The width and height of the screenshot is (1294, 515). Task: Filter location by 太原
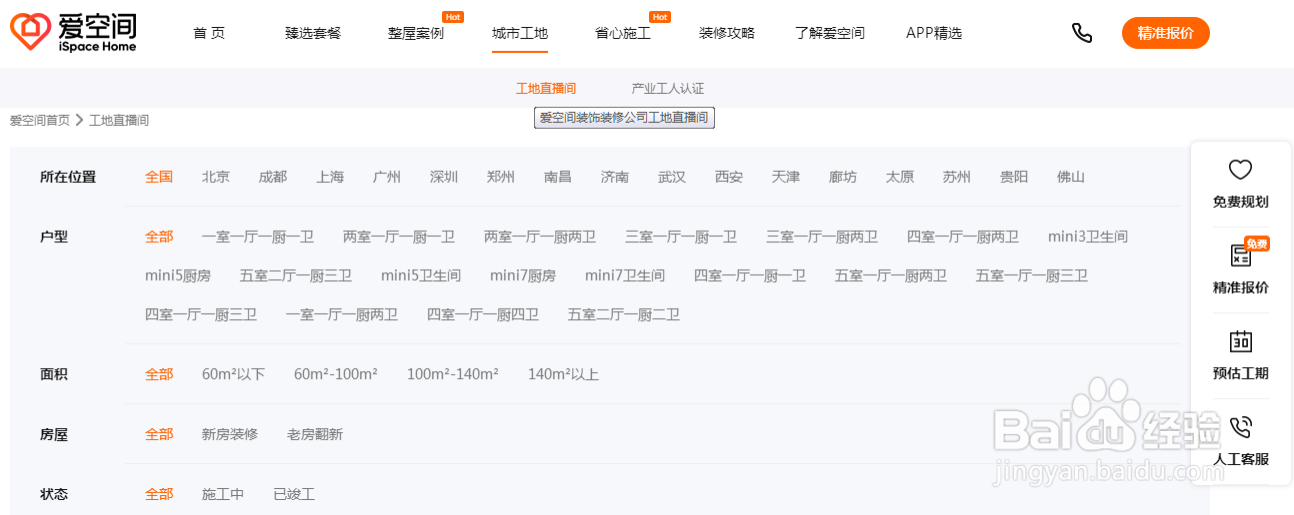(900, 177)
